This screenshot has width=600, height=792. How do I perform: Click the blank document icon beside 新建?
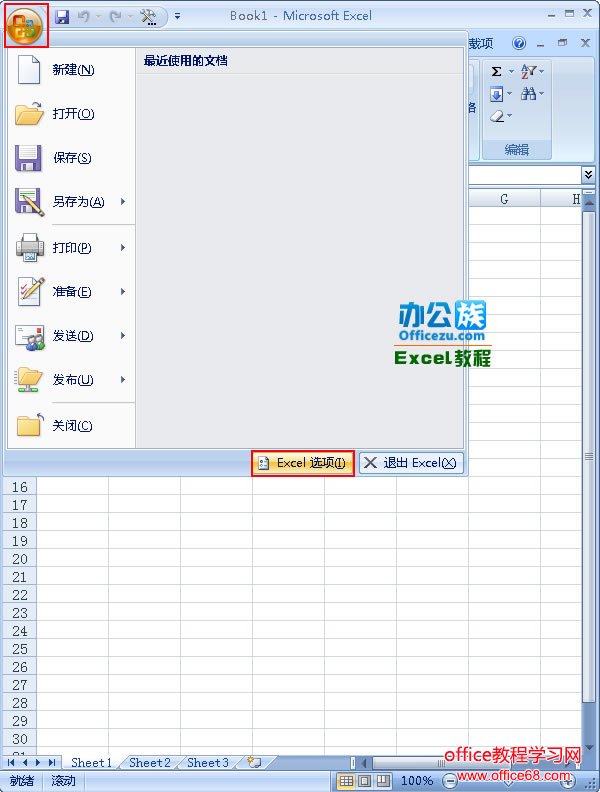(29, 70)
